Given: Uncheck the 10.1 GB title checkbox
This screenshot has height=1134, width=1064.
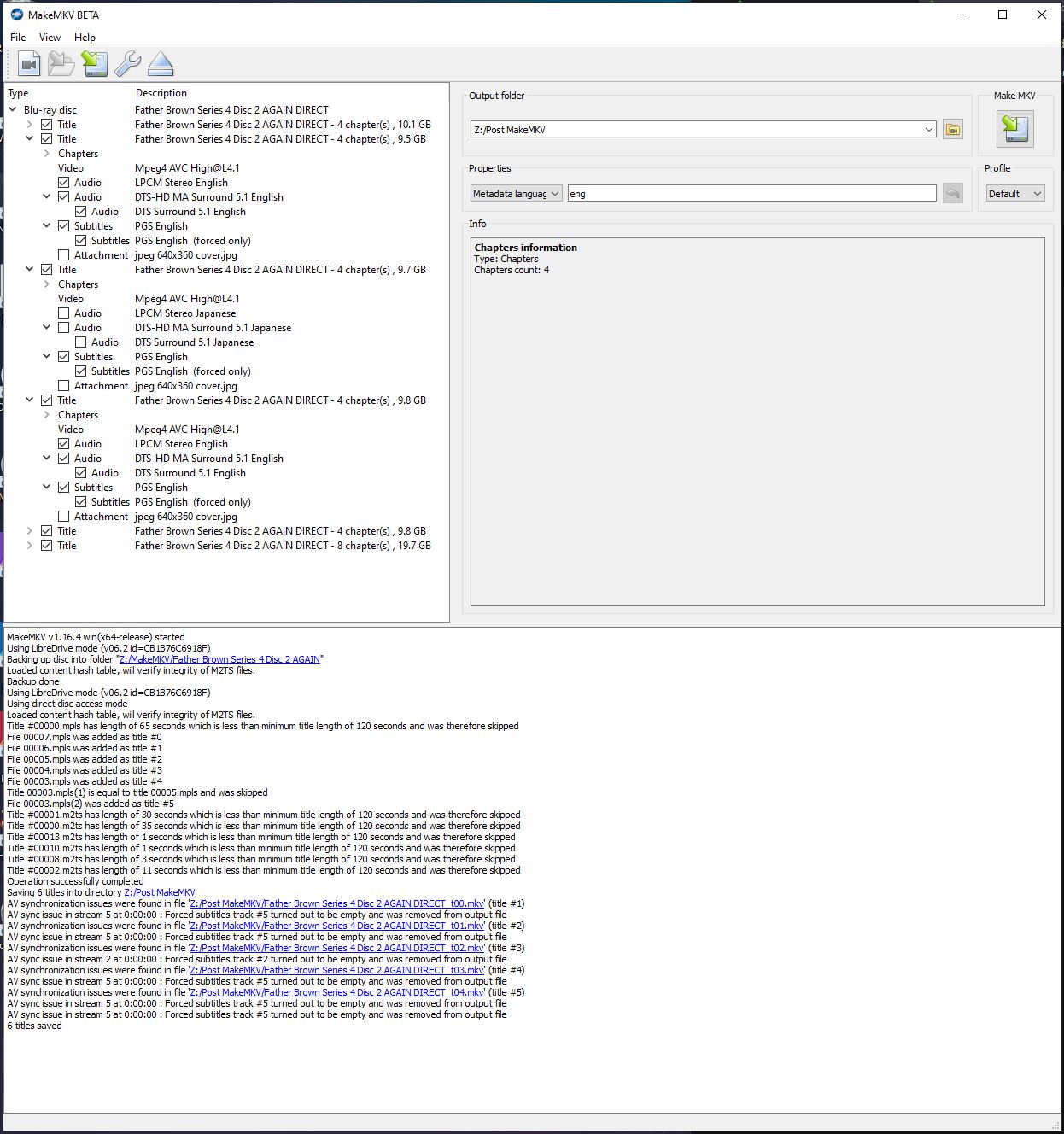Looking at the screenshot, I should click(47, 125).
